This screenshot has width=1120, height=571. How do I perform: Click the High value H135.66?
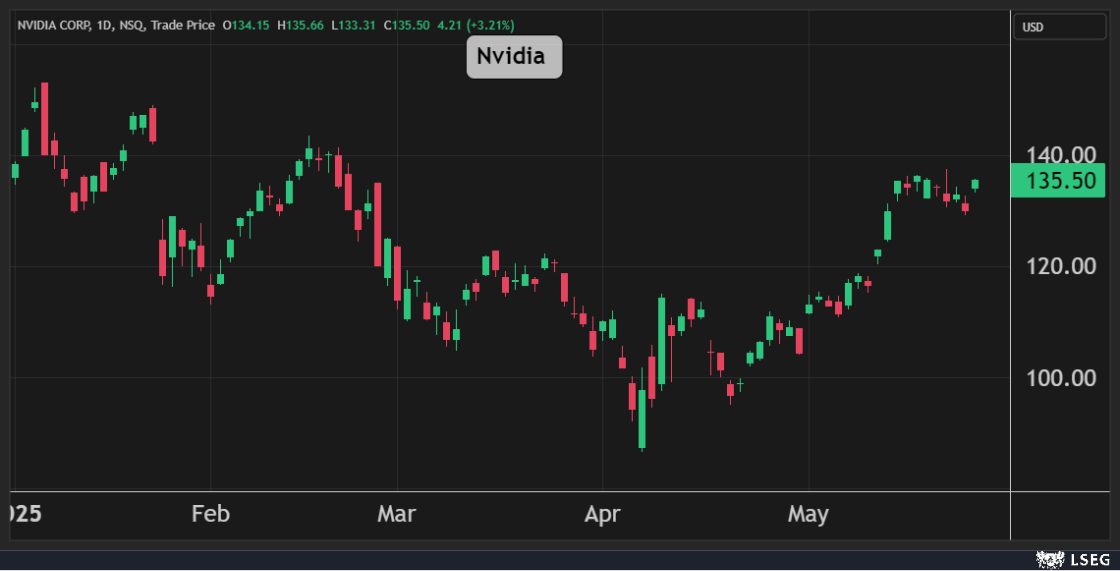click(300, 25)
